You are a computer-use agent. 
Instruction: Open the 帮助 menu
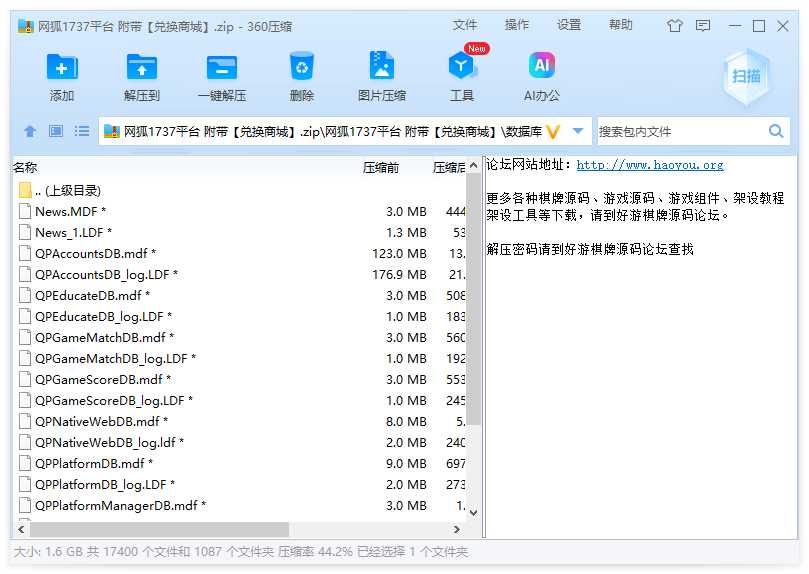point(621,25)
